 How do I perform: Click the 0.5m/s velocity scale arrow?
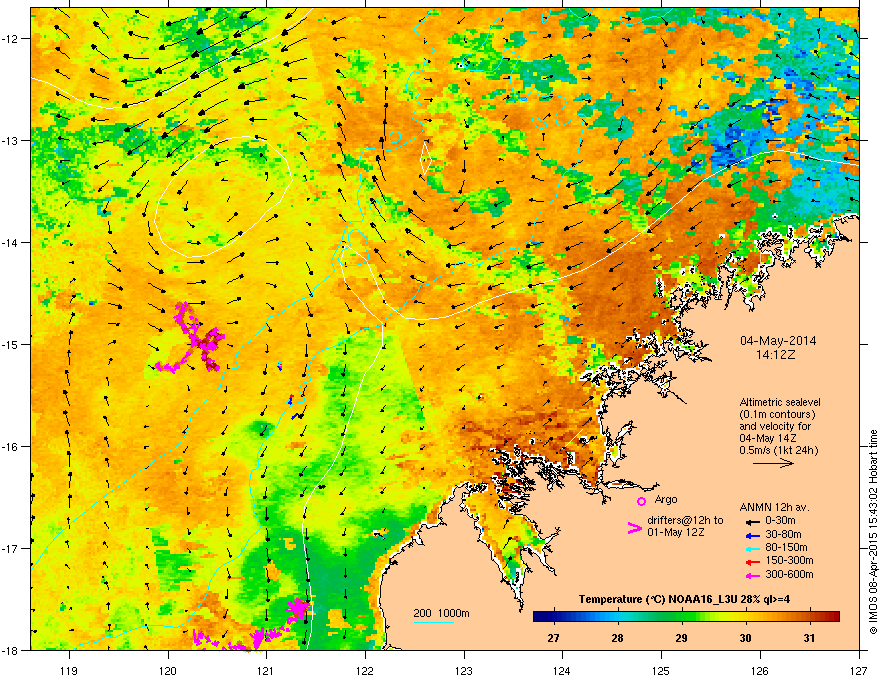pyautogui.click(x=773, y=463)
